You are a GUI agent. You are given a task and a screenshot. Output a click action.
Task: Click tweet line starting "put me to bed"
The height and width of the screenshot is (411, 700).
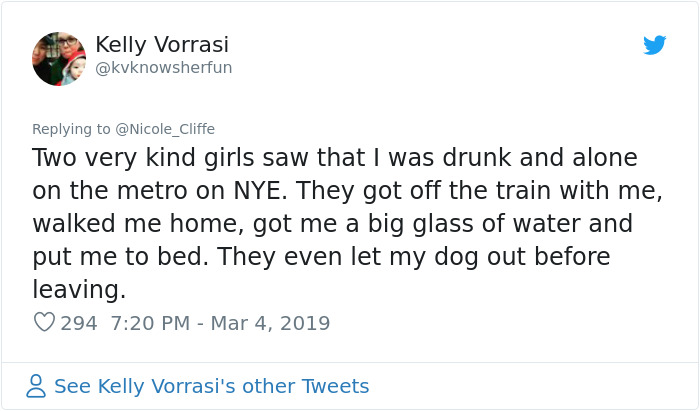point(320,256)
